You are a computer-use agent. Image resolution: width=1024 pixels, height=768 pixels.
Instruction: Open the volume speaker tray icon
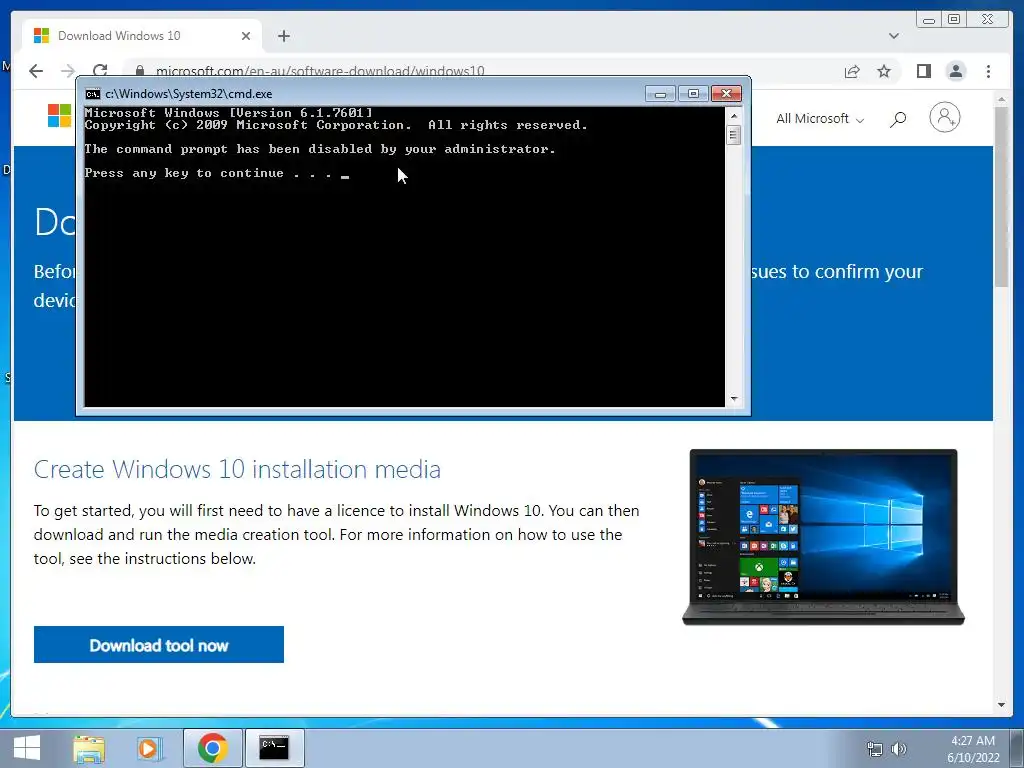tap(899, 749)
